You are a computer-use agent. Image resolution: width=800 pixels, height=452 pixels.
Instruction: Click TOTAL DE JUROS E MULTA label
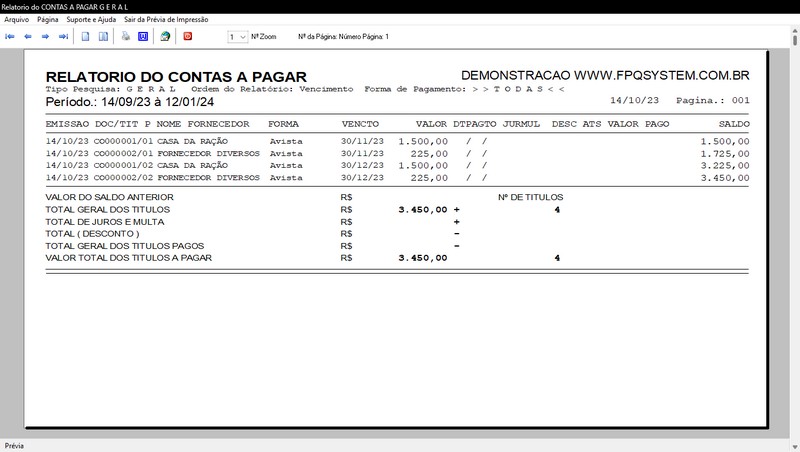pyautogui.click(x=105, y=222)
